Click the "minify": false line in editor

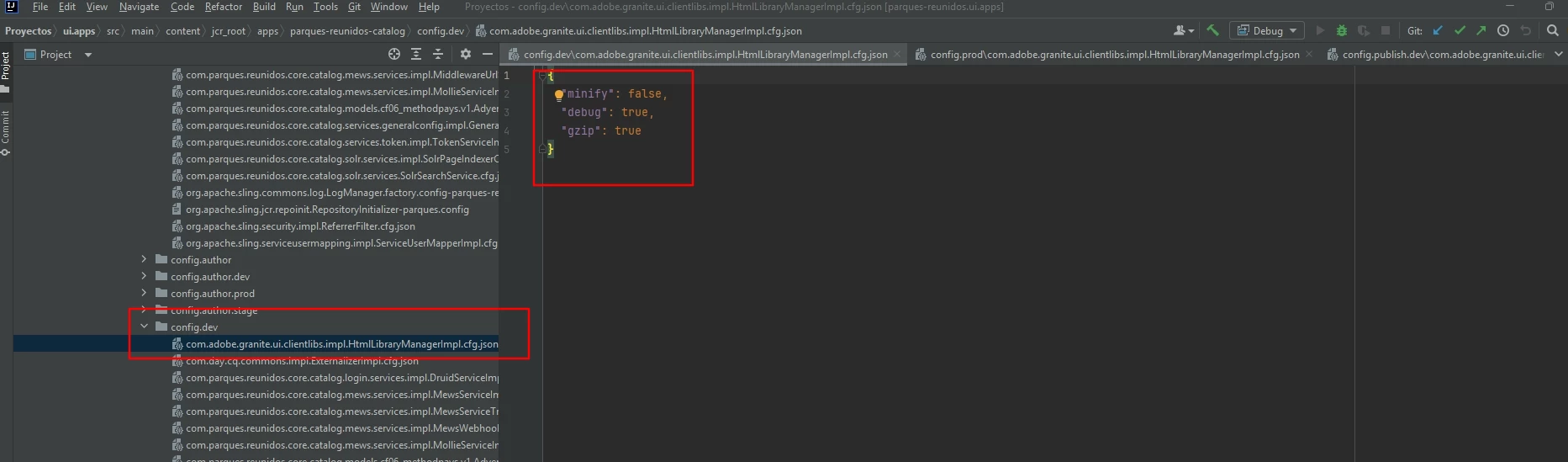click(x=615, y=94)
